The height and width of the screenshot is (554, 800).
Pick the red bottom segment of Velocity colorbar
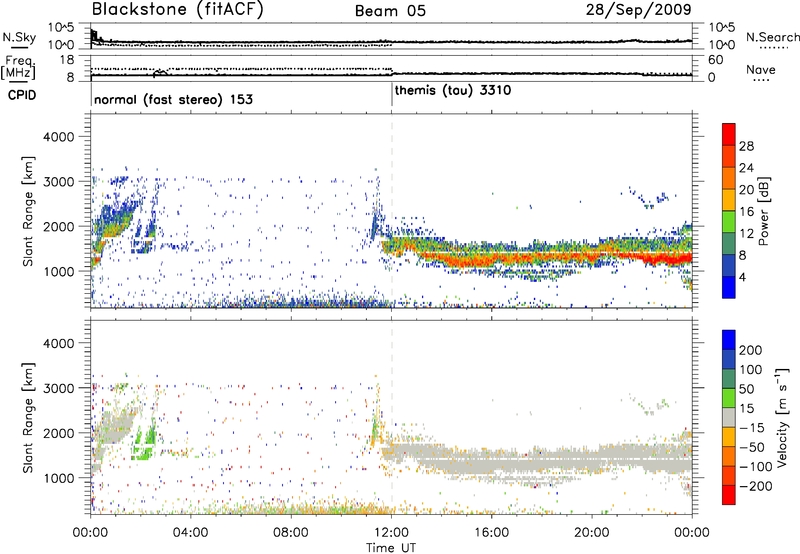[x=729, y=495]
